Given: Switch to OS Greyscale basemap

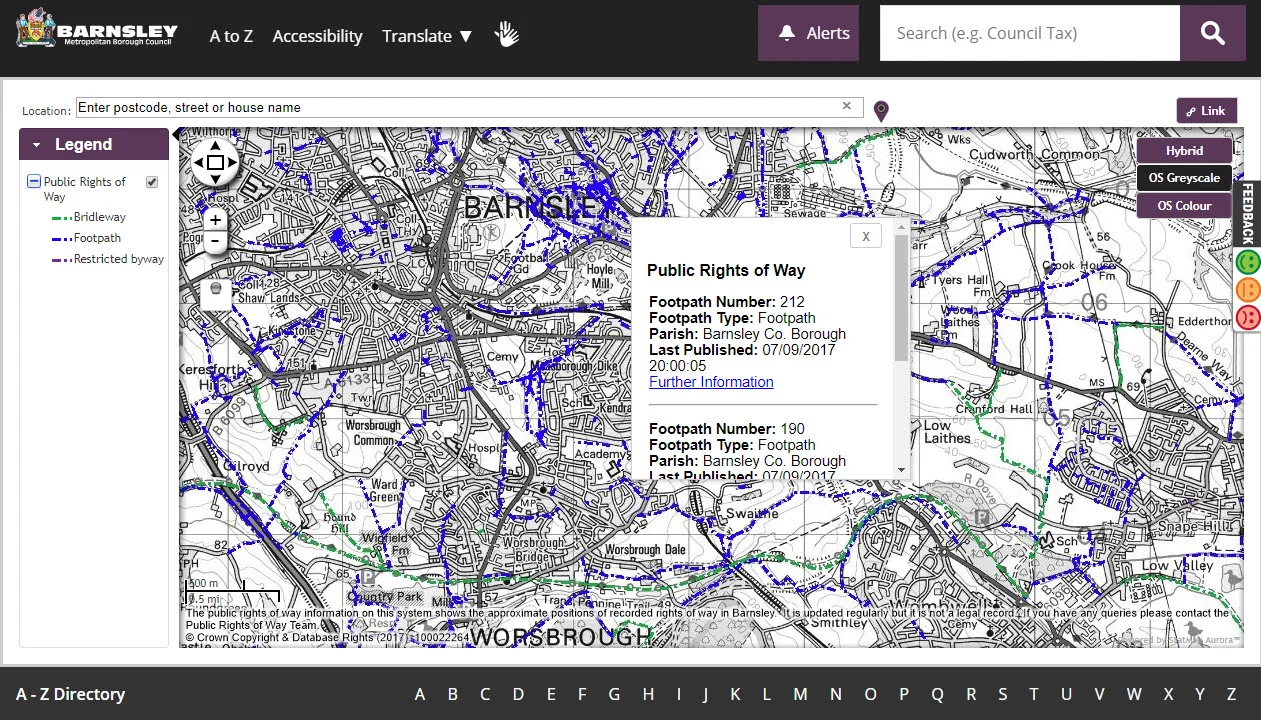Looking at the screenshot, I should tap(1184, 178).
